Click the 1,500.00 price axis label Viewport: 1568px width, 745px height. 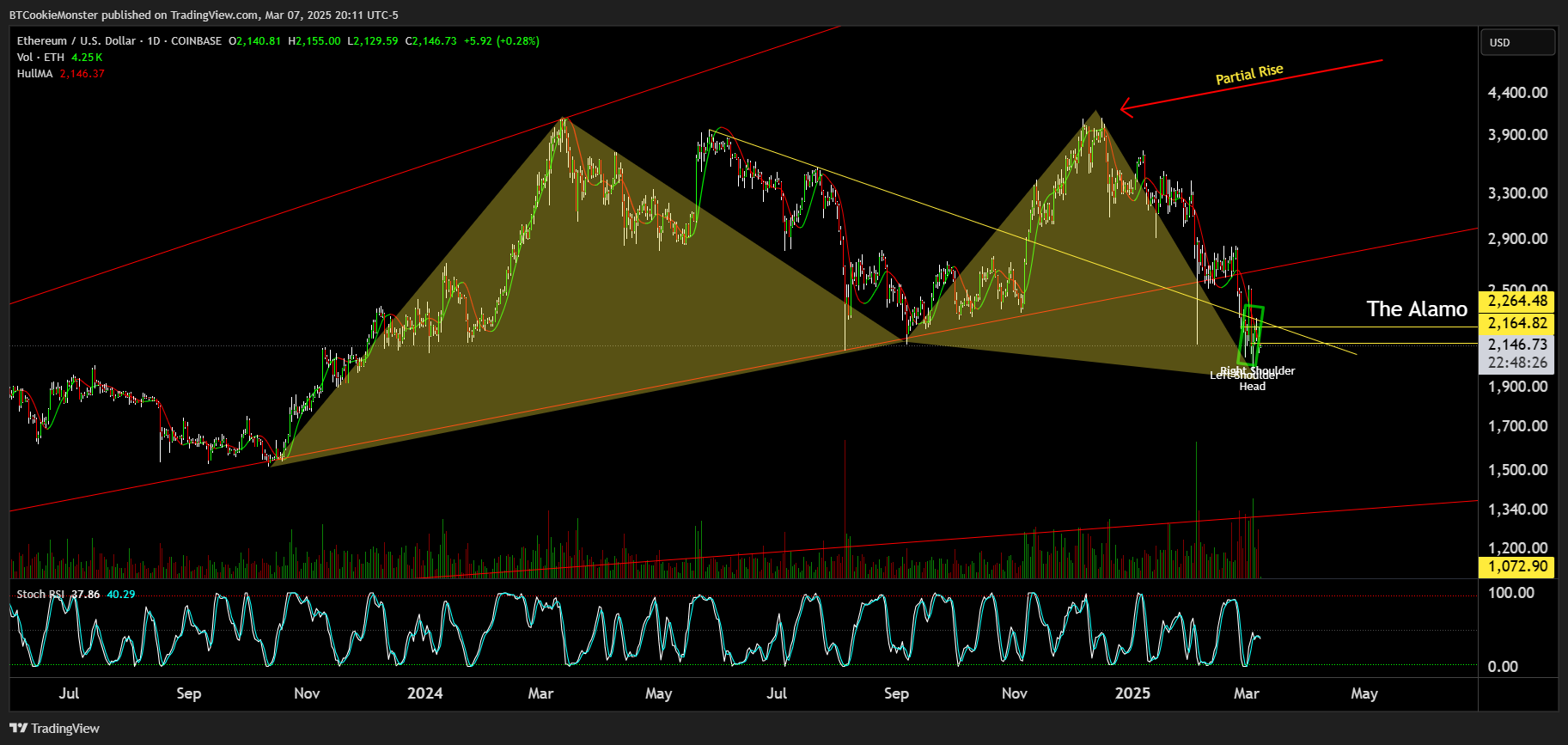point(1518,469)
